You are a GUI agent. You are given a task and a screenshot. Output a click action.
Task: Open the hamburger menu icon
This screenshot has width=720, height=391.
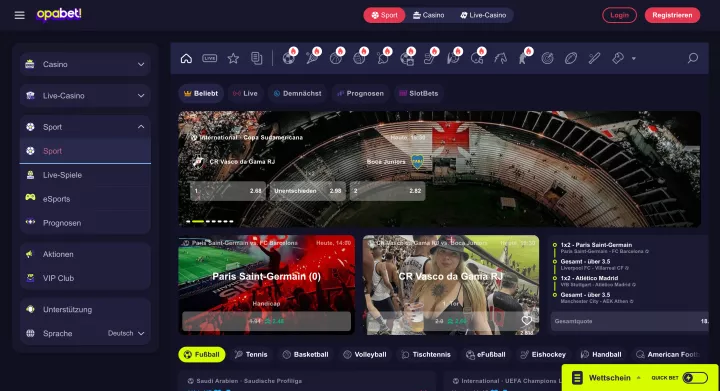click(19, 15)
